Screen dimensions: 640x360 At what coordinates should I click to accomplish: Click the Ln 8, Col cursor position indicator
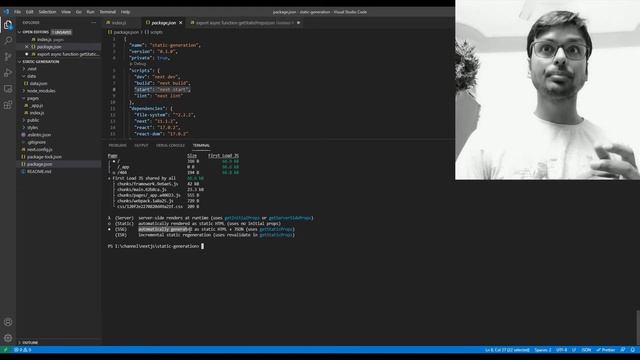tap(507, 350)
